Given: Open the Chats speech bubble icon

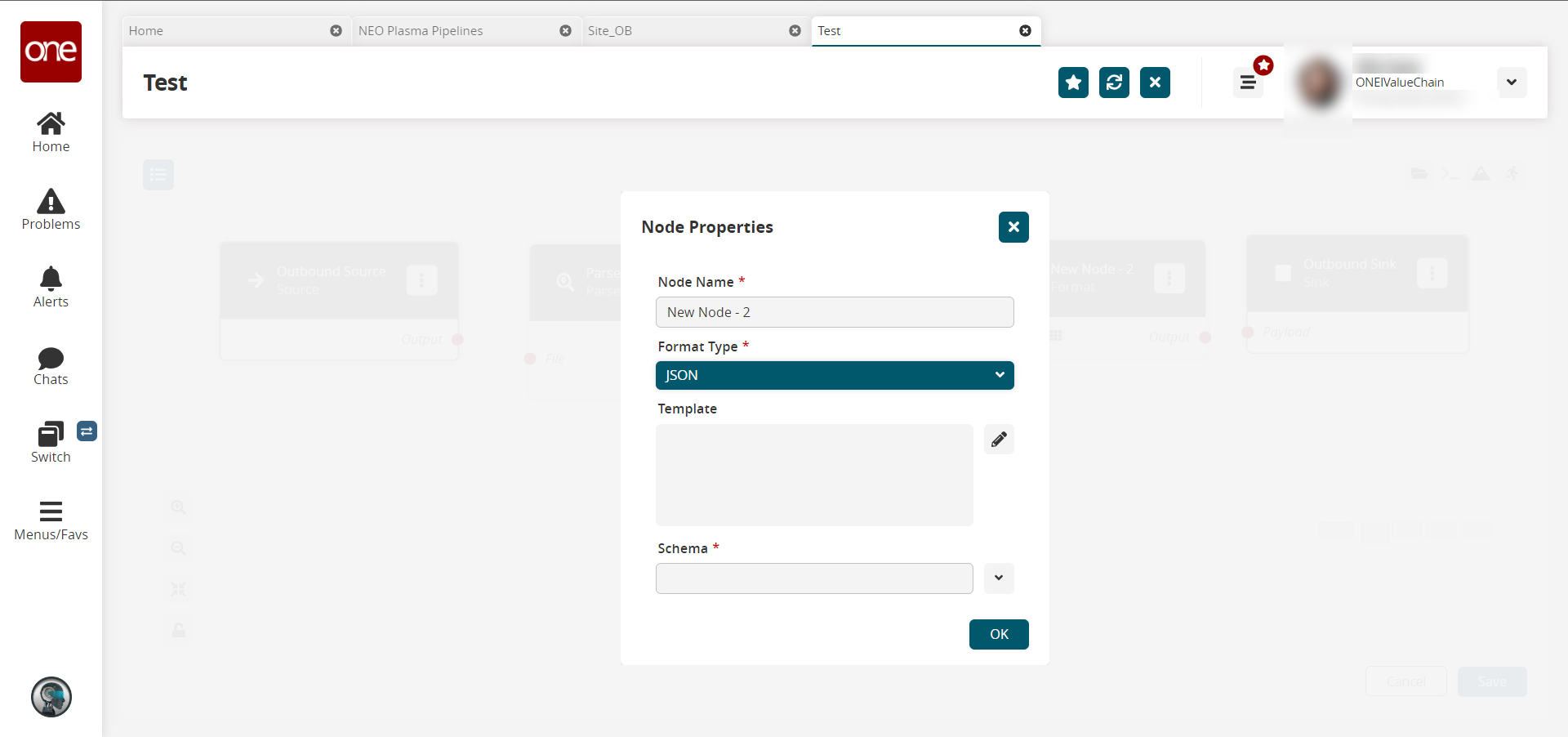Looking at the screenshot, I should [x=51, y=358].
